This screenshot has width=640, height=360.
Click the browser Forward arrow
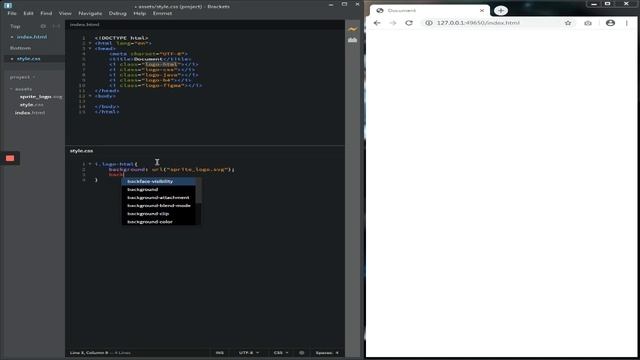[393, 23]
